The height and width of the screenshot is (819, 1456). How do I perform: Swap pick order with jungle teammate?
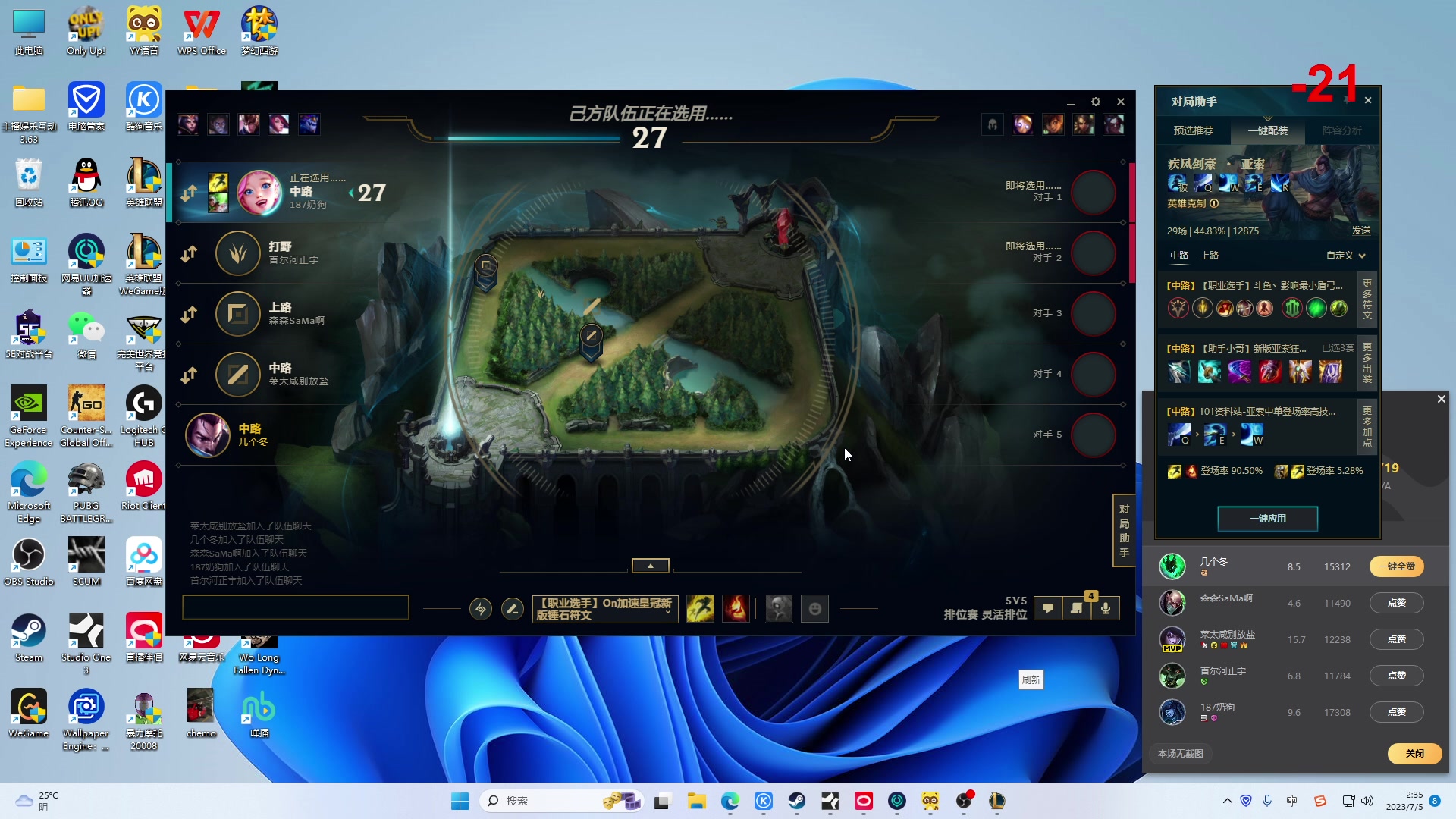tap(189, 254)
